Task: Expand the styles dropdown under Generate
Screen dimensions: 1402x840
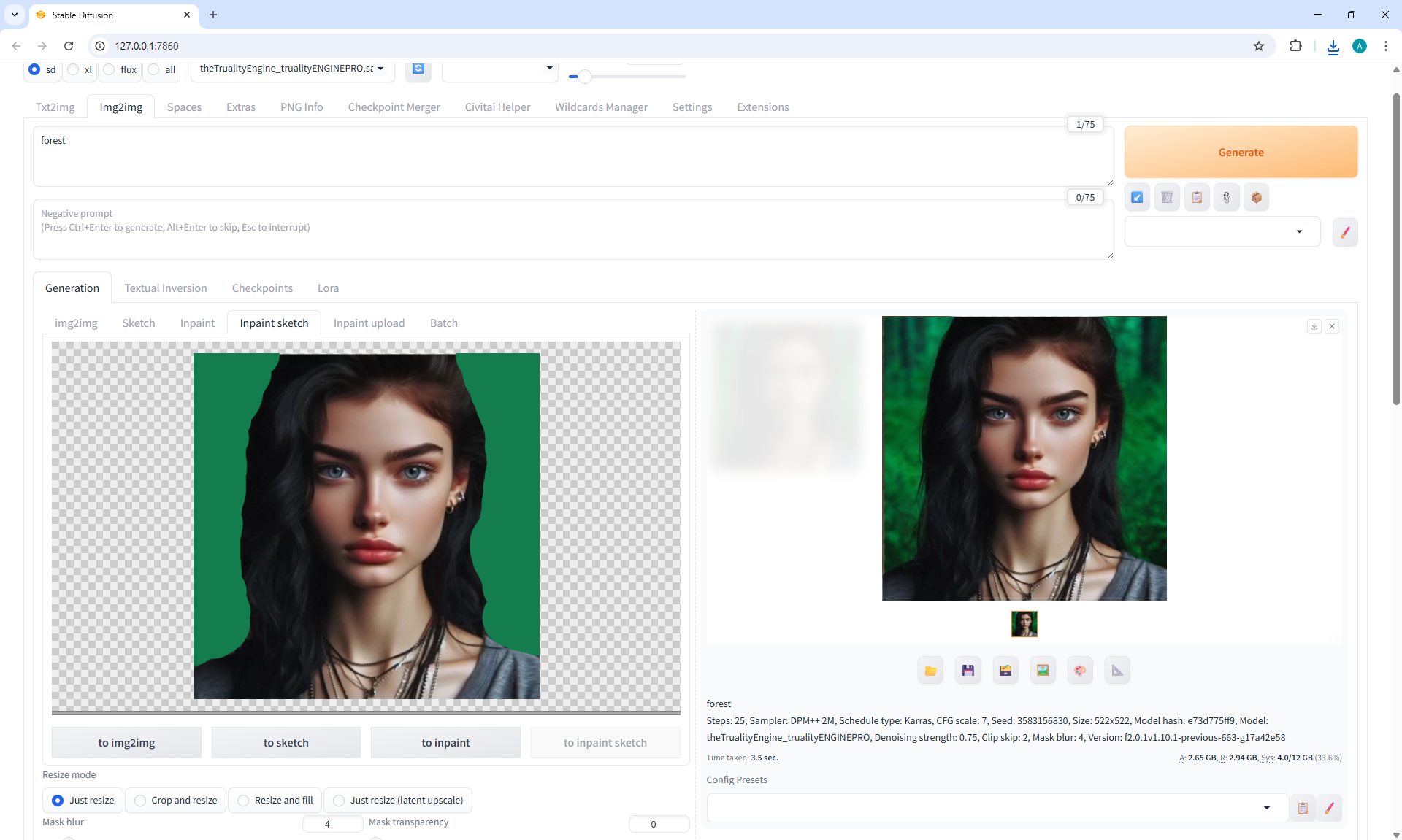Action: click(x=1222, y=232)
